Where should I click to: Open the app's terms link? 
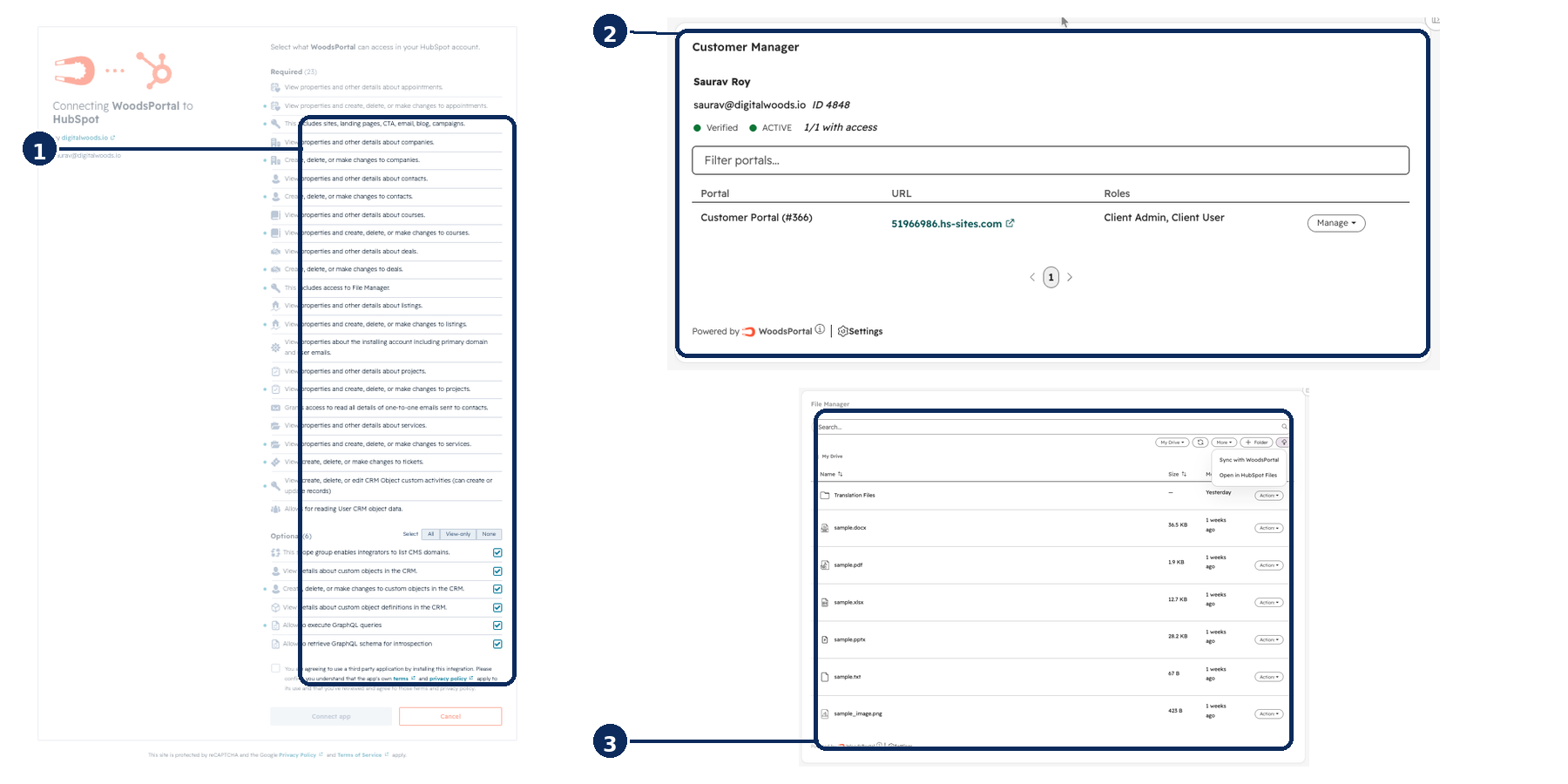(x=402, y=679)
